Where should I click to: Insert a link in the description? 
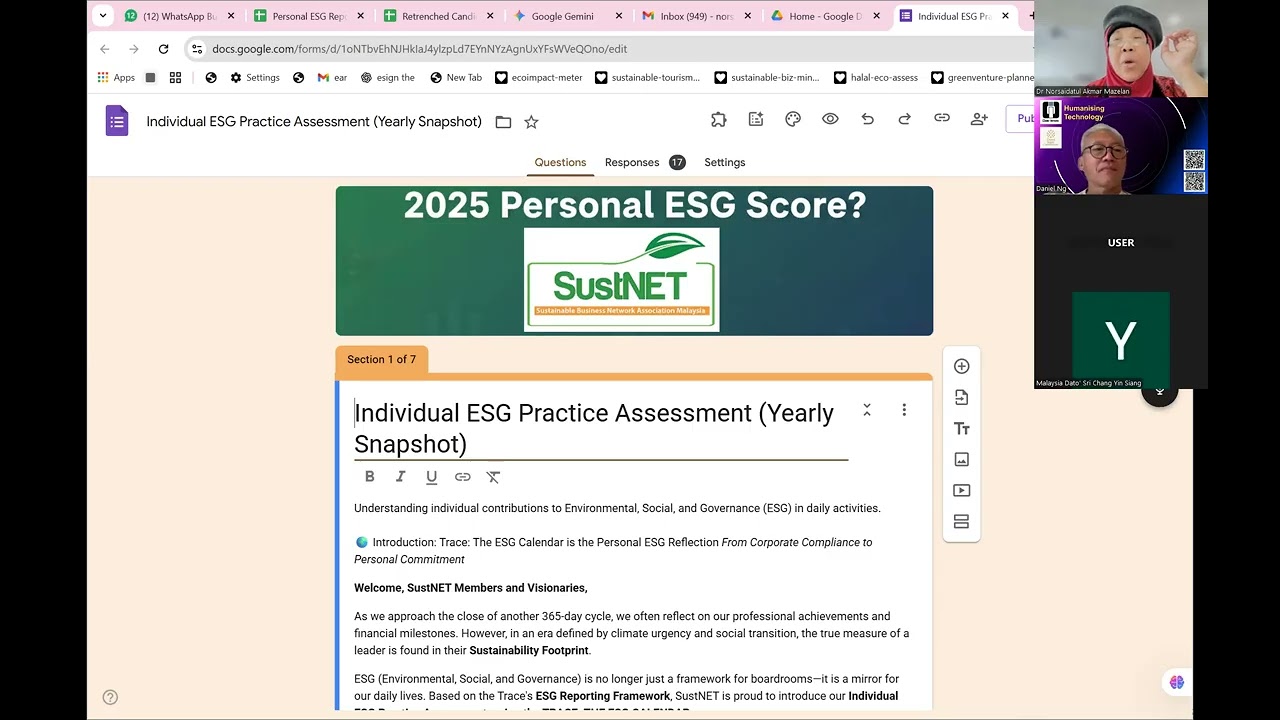pyautogui.click(x=462, y=477)
